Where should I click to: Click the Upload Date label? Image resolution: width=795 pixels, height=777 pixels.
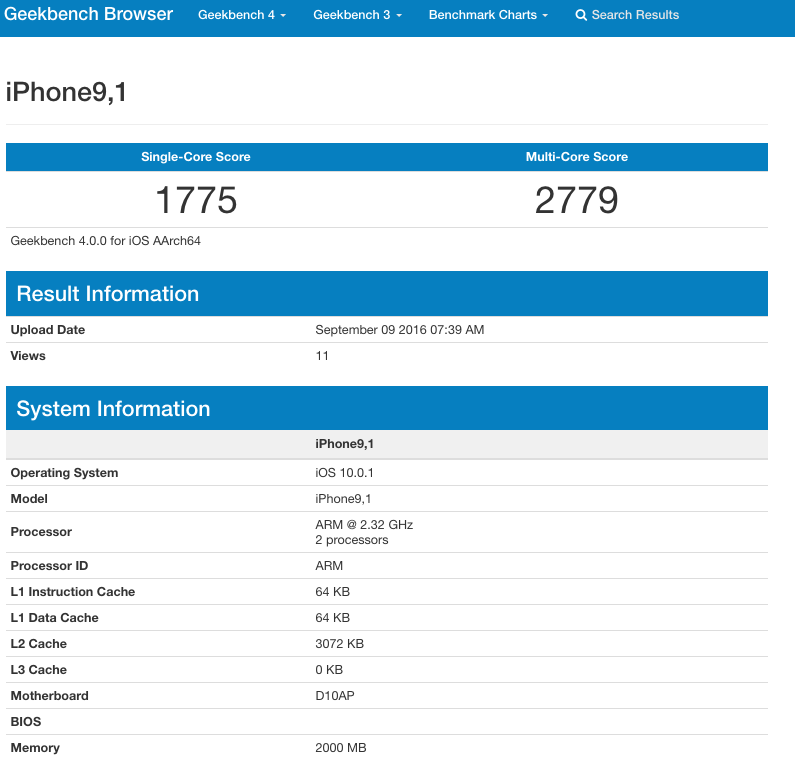pos(48,330)
